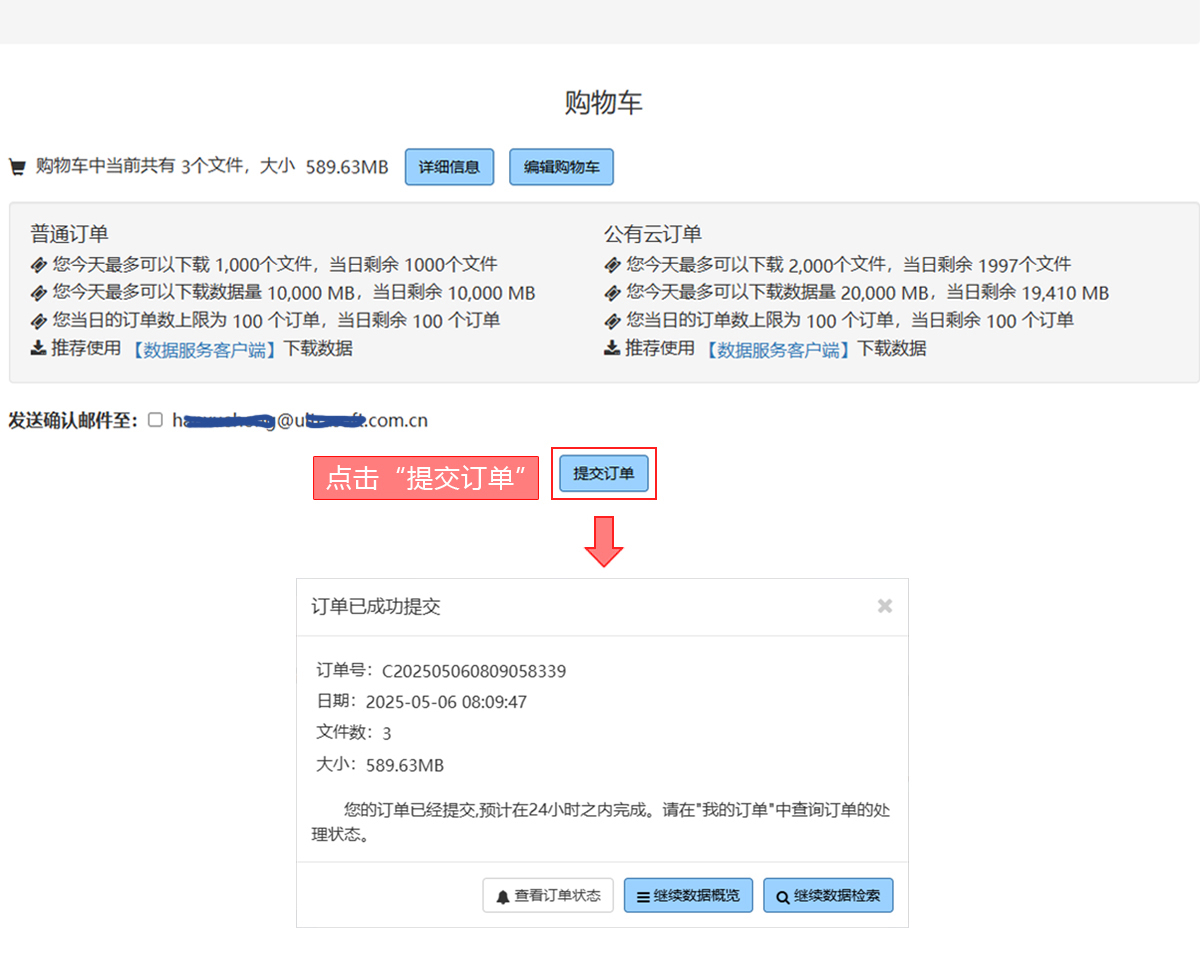1200x969 pixels.
Task: Click ticket icon beside 普通订单 10,000 MB limit
Action: (x=38, y=293)
